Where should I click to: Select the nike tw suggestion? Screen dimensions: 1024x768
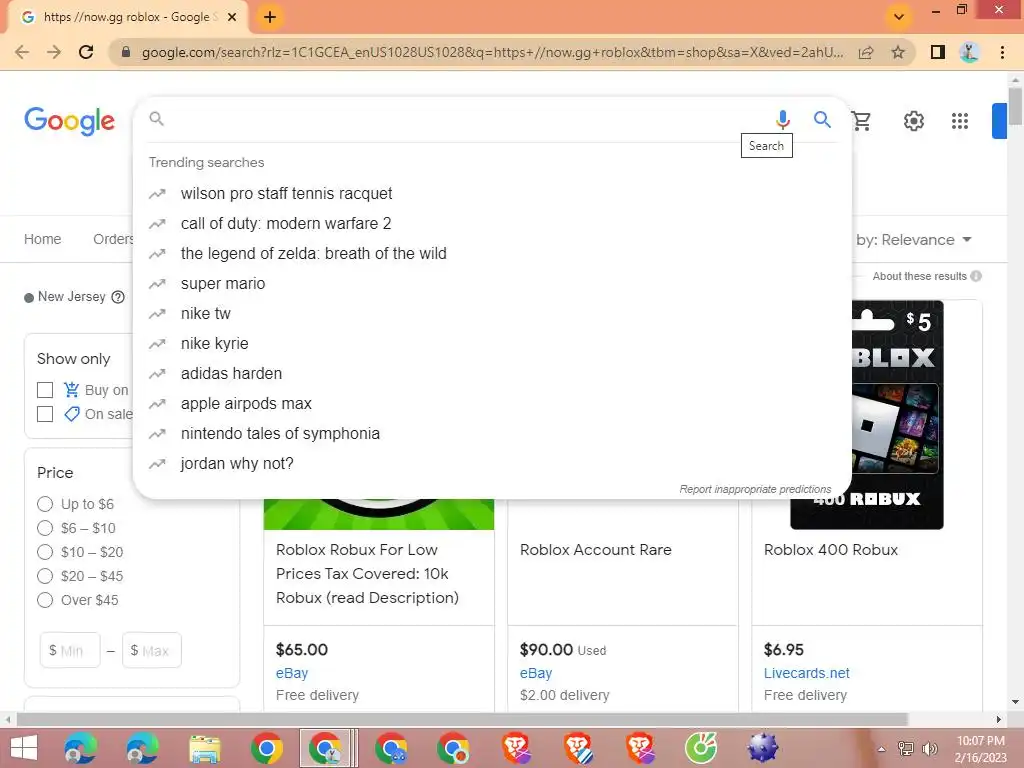[x=492, y=313]
